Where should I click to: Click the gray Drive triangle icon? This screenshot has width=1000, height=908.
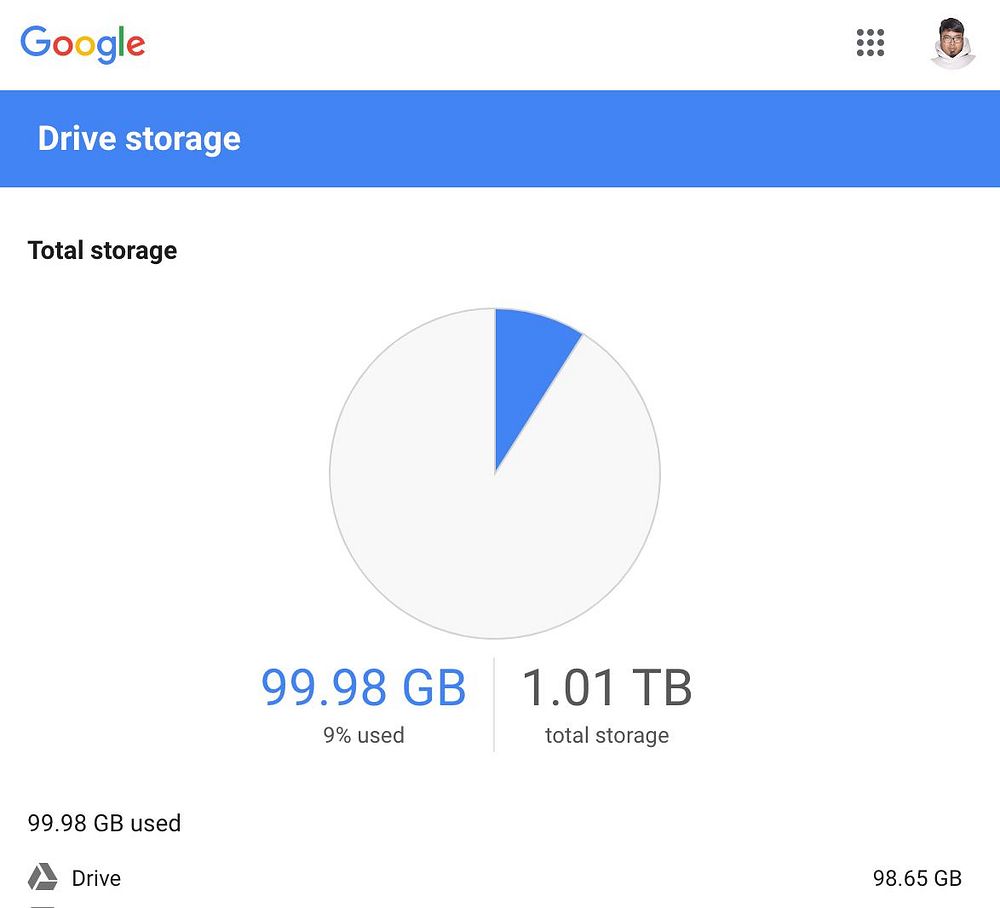42,878
